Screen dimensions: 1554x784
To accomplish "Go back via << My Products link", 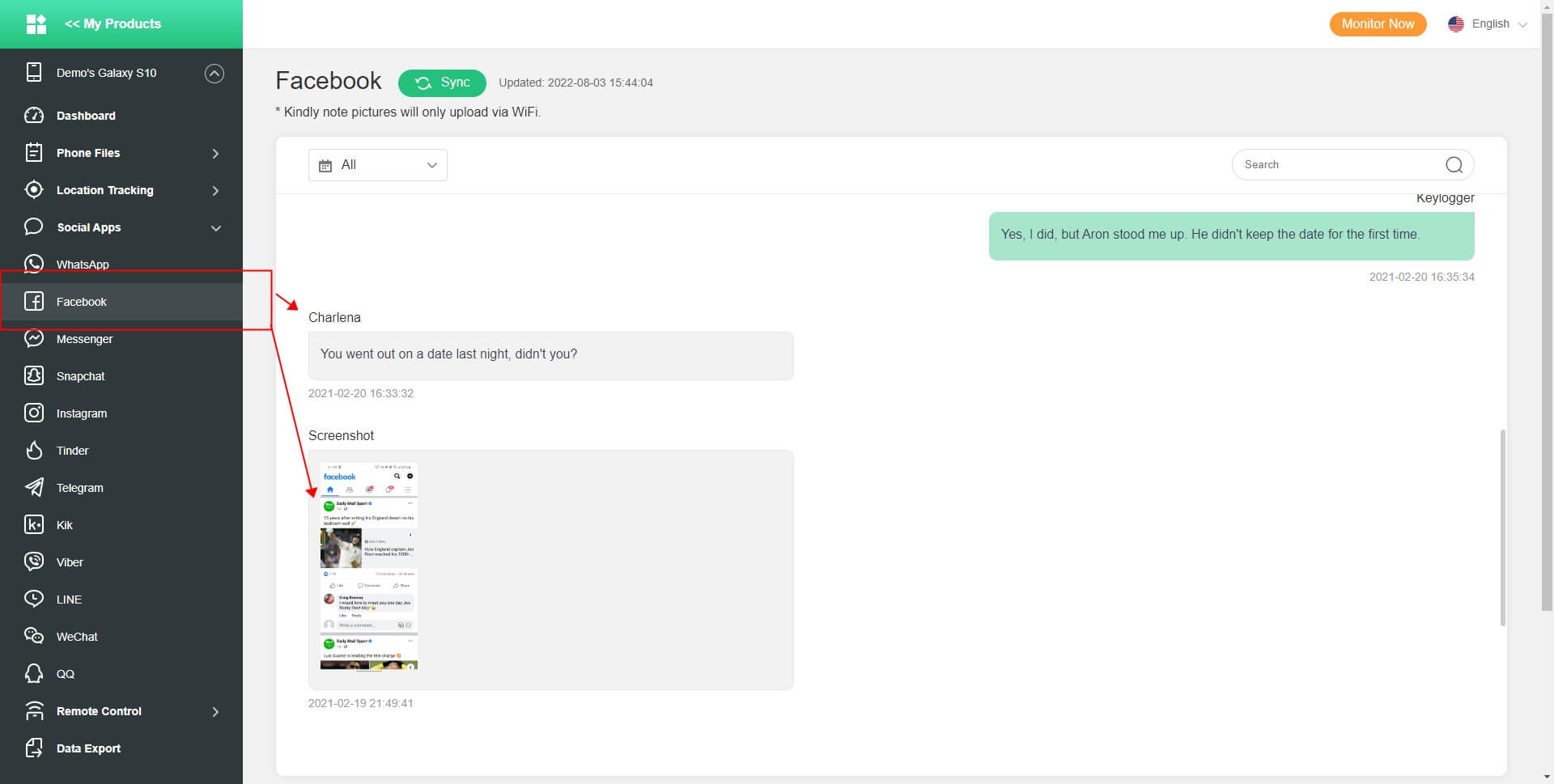I will [x=113, y=24].
